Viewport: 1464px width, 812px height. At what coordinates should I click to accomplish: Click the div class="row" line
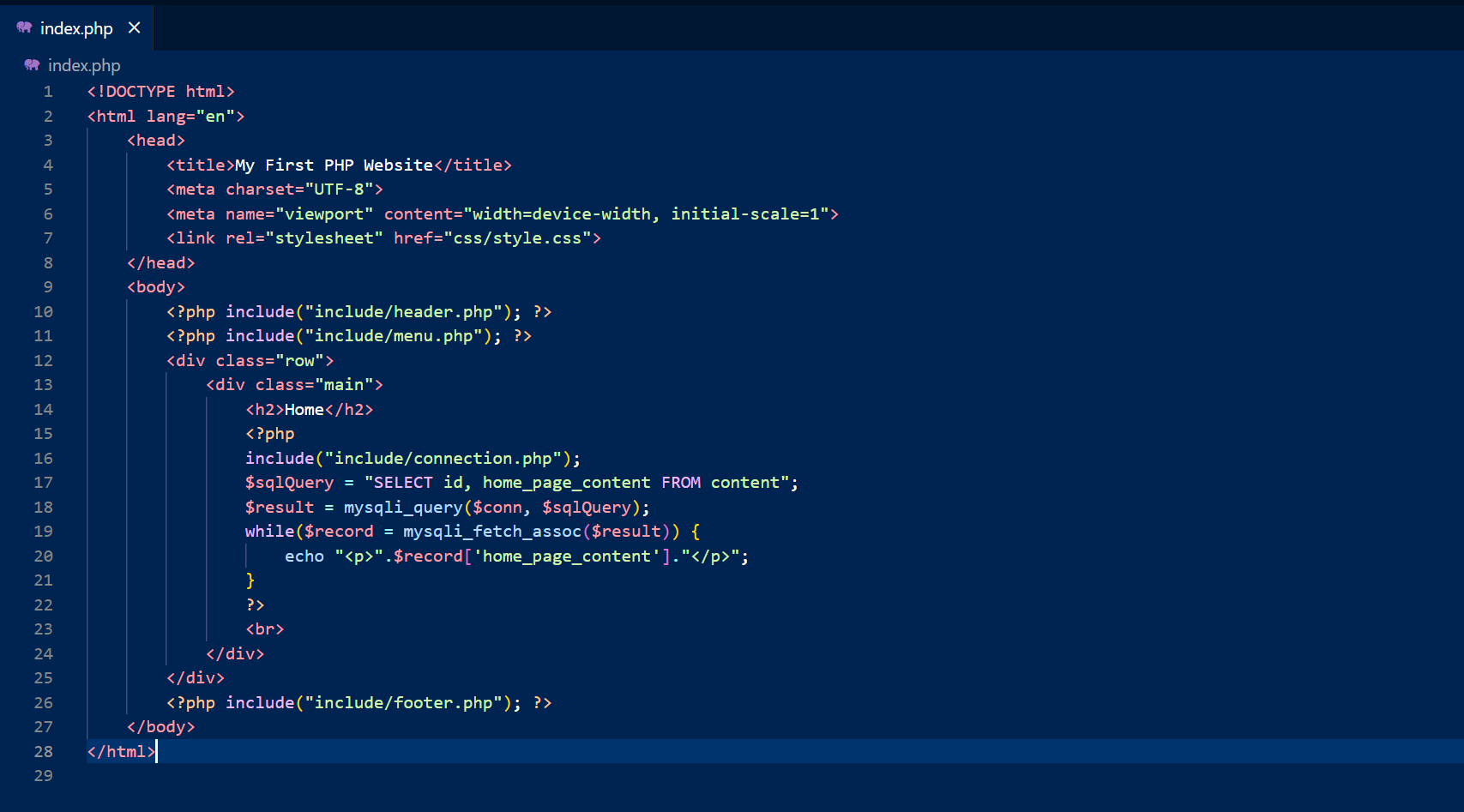(250, 361)
